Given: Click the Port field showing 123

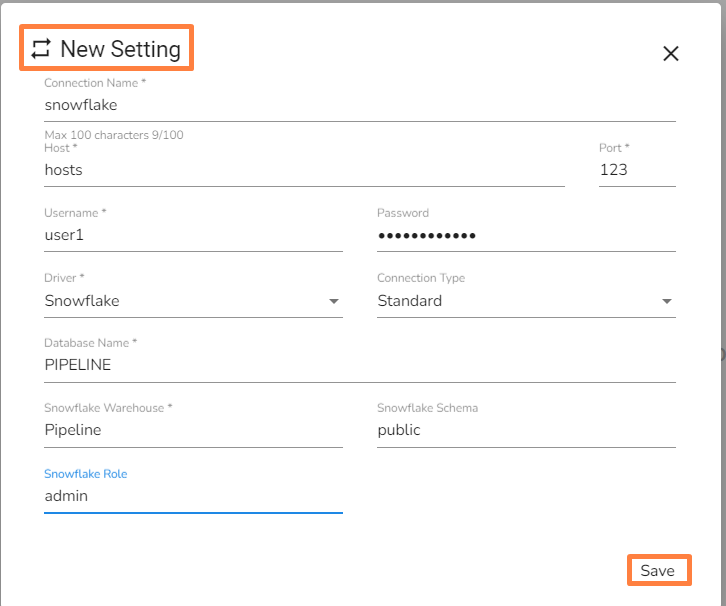Looking at the screenshot, I should pos(636,170).
